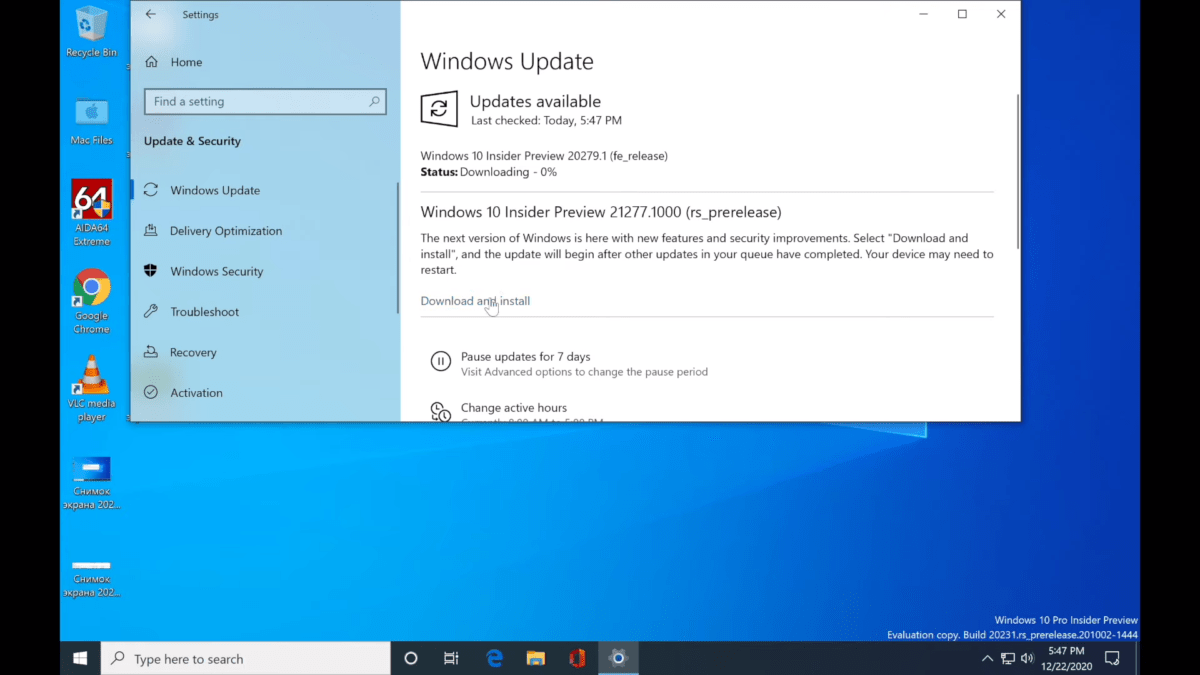
Task: Open File Explorer from taskbar
Action: pos(535,658)
